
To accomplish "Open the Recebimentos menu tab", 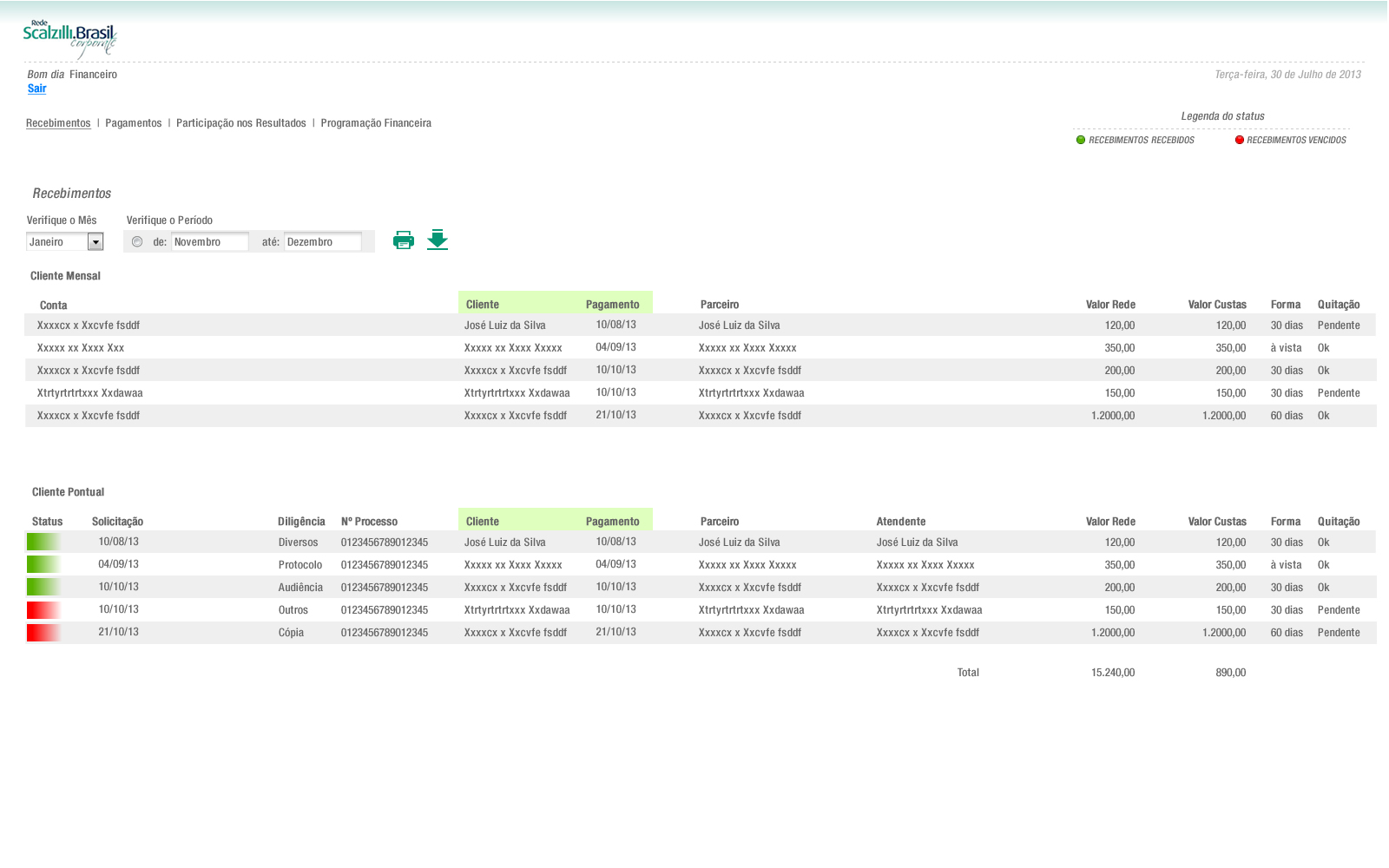I will [58, 123].
